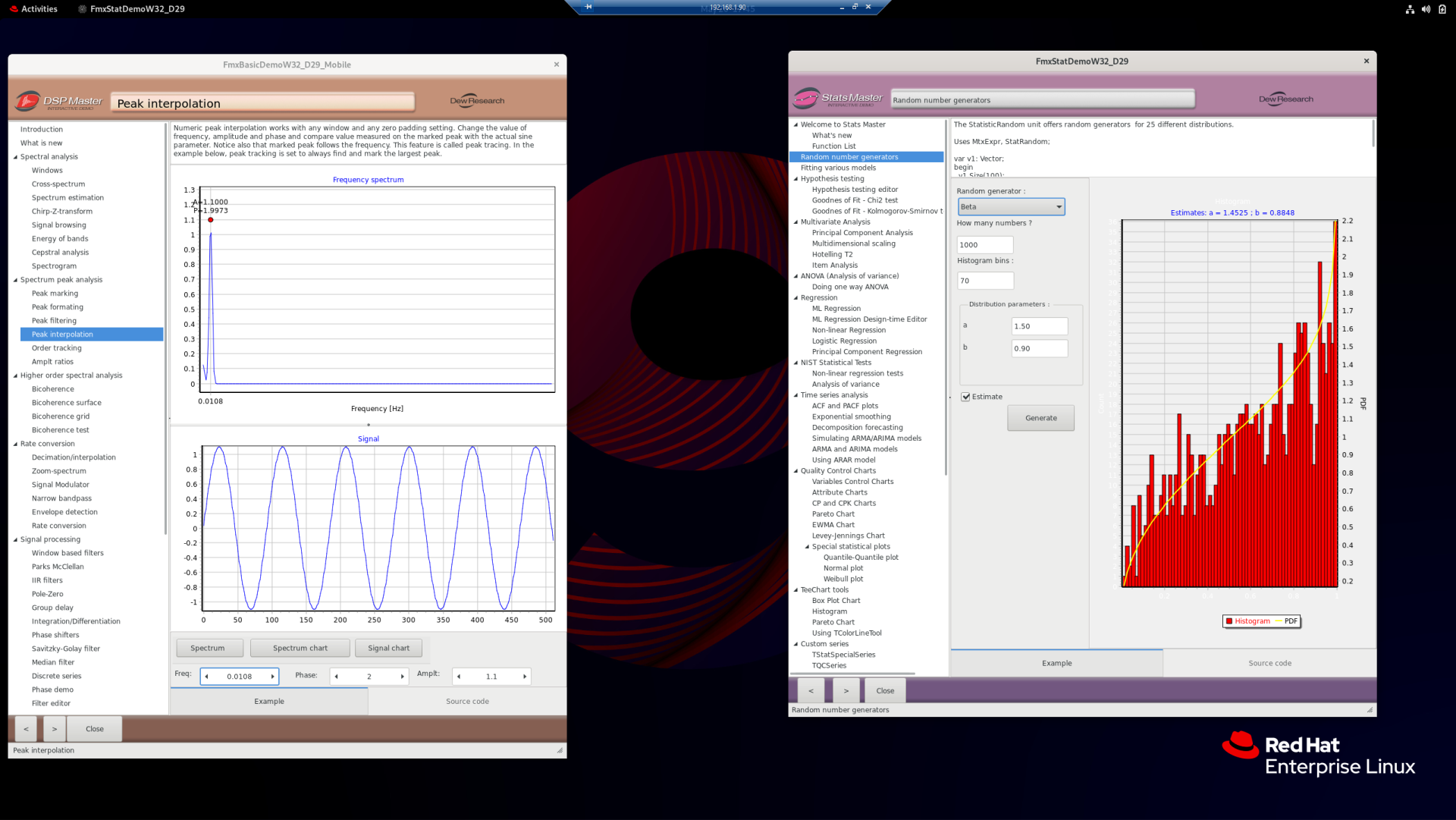
Task: Open the Random generator Beta dropdown
Action: click(x=1011, y=206)
